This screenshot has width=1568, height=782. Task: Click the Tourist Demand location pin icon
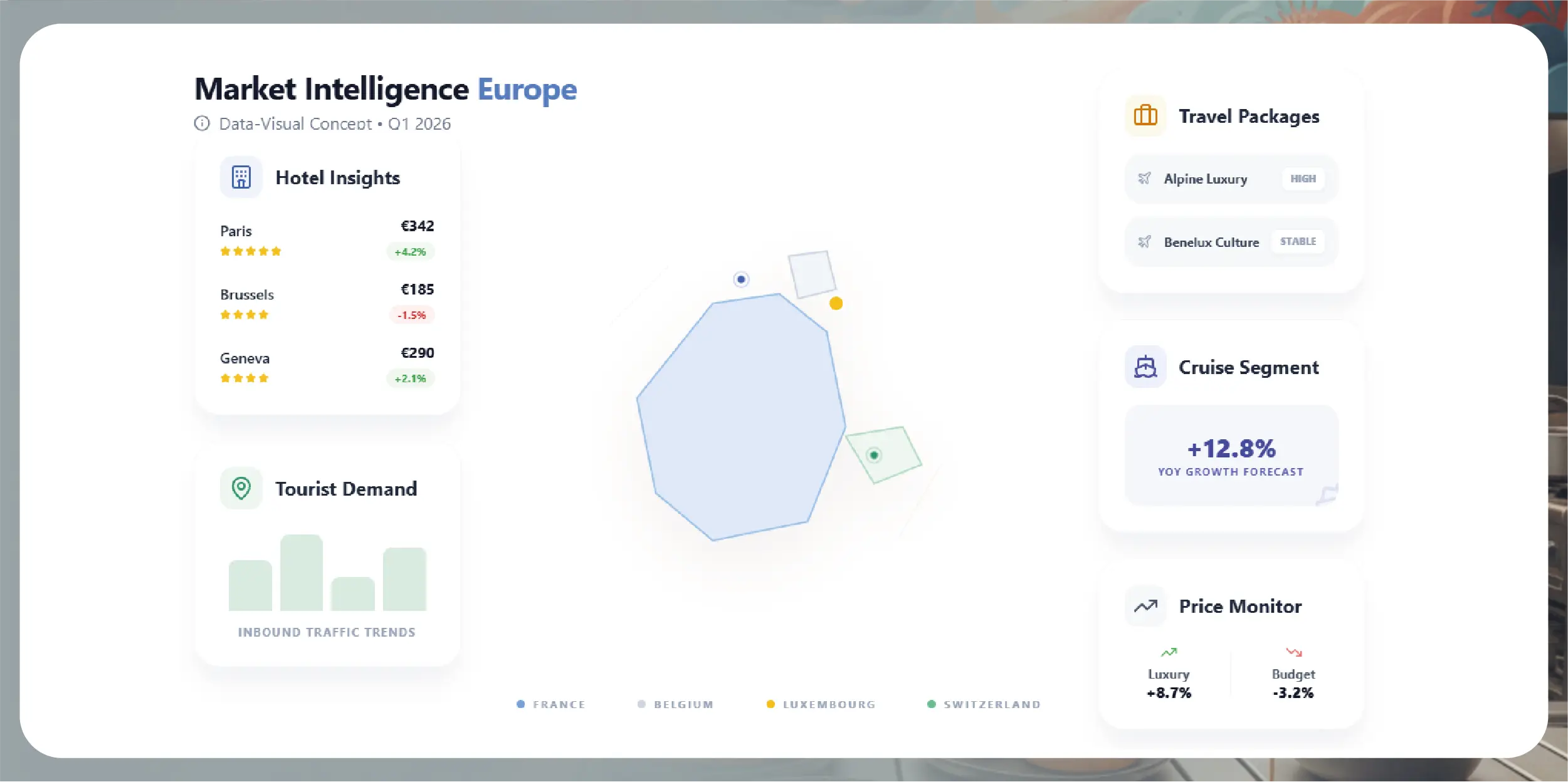[241, 487]
